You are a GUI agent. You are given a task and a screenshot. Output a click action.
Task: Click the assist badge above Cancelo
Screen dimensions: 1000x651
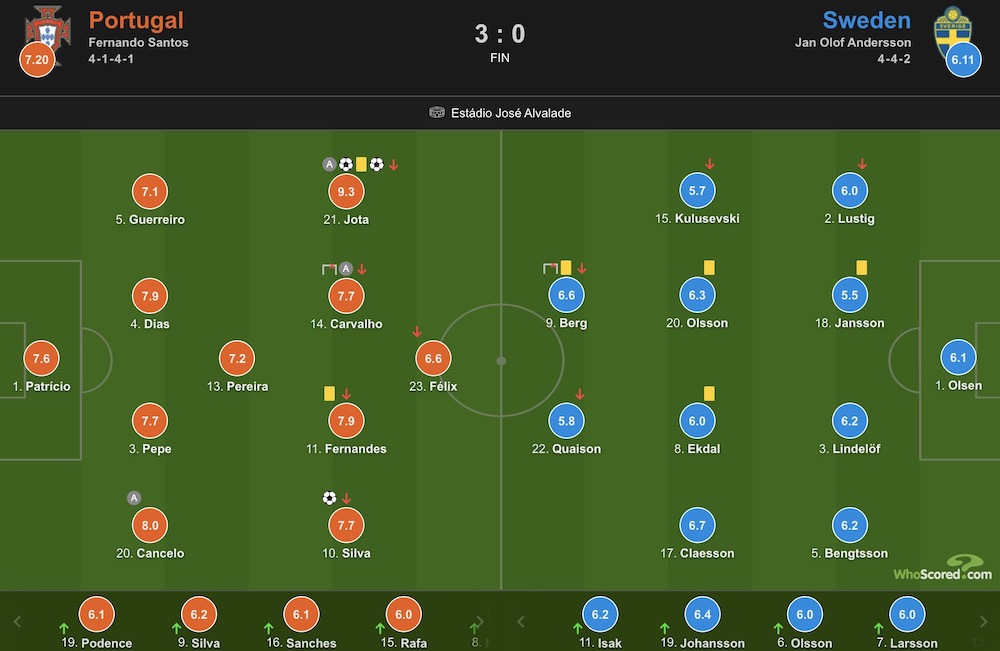point(133,498)
